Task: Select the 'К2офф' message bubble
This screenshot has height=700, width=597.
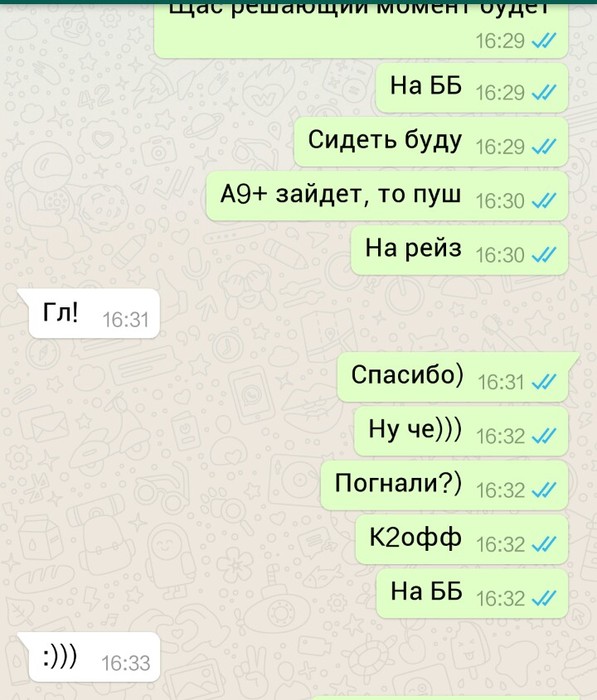Action: pyautogui.click(x=462, y=539)
